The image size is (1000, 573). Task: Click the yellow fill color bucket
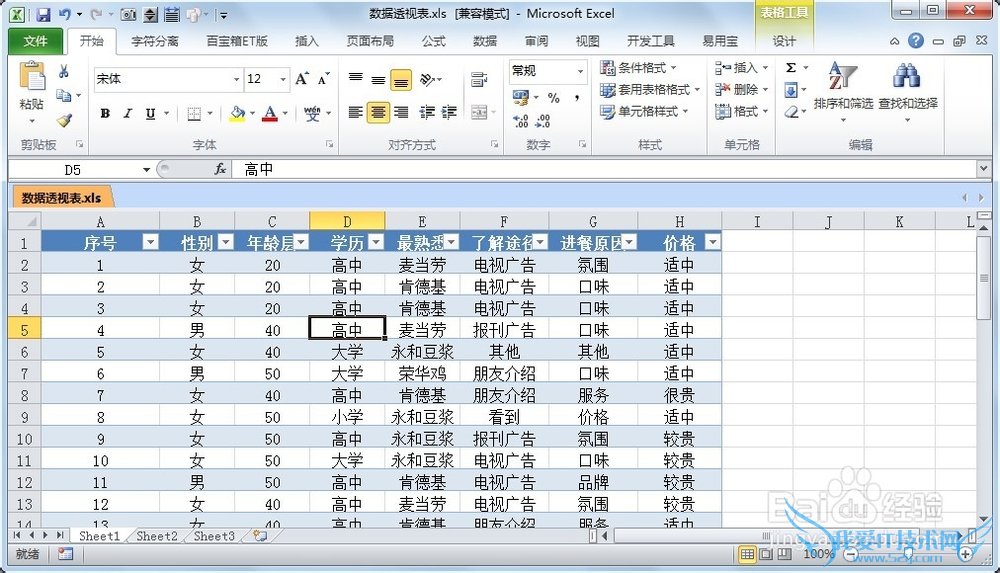tap(237, 114)
